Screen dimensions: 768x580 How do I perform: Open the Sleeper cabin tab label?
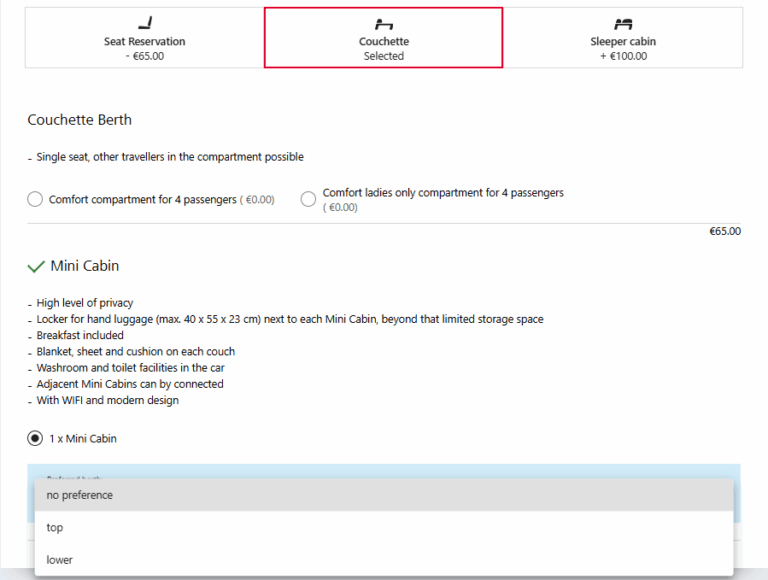coord(623,42)
